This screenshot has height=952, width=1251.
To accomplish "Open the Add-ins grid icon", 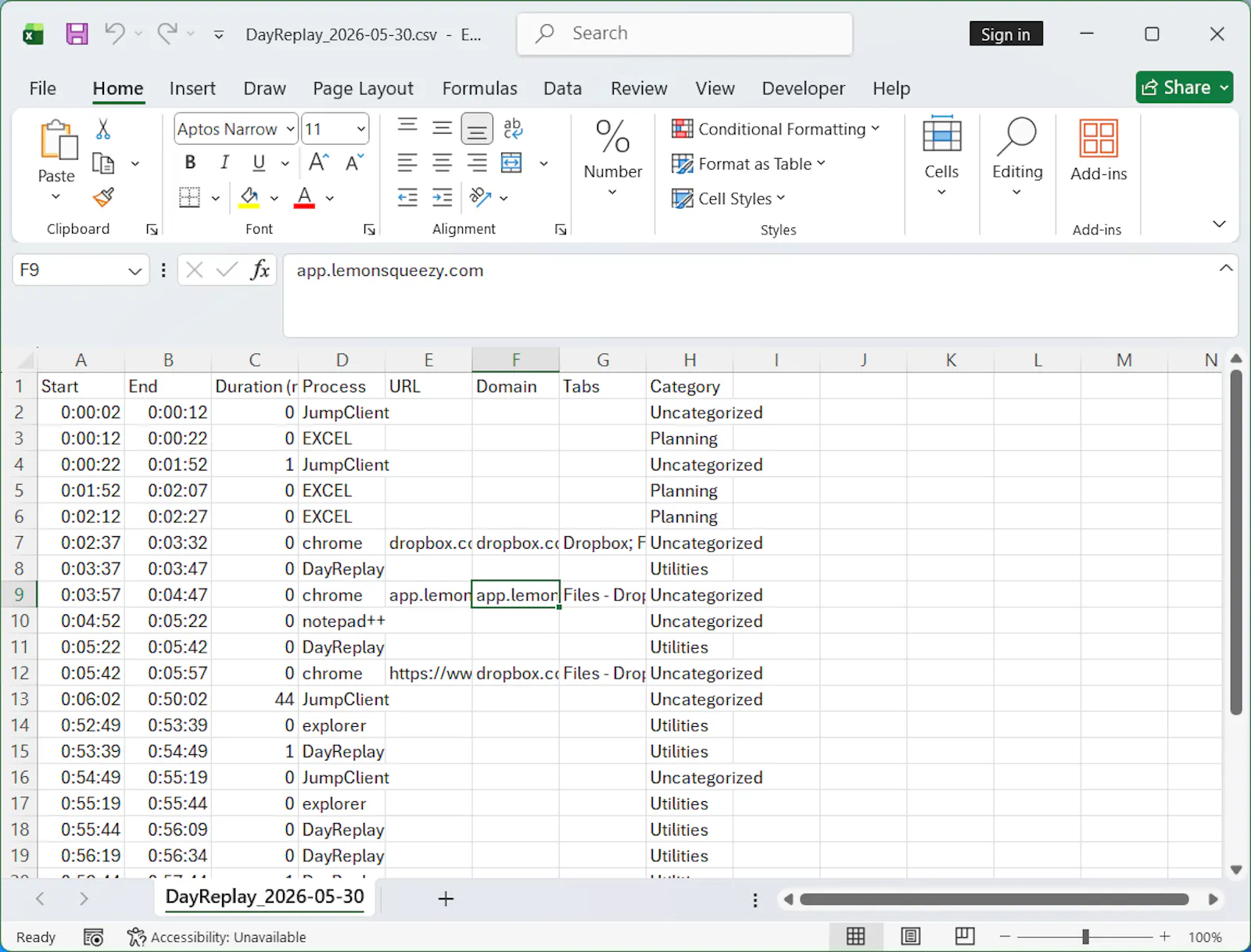I will (1099, 138).
